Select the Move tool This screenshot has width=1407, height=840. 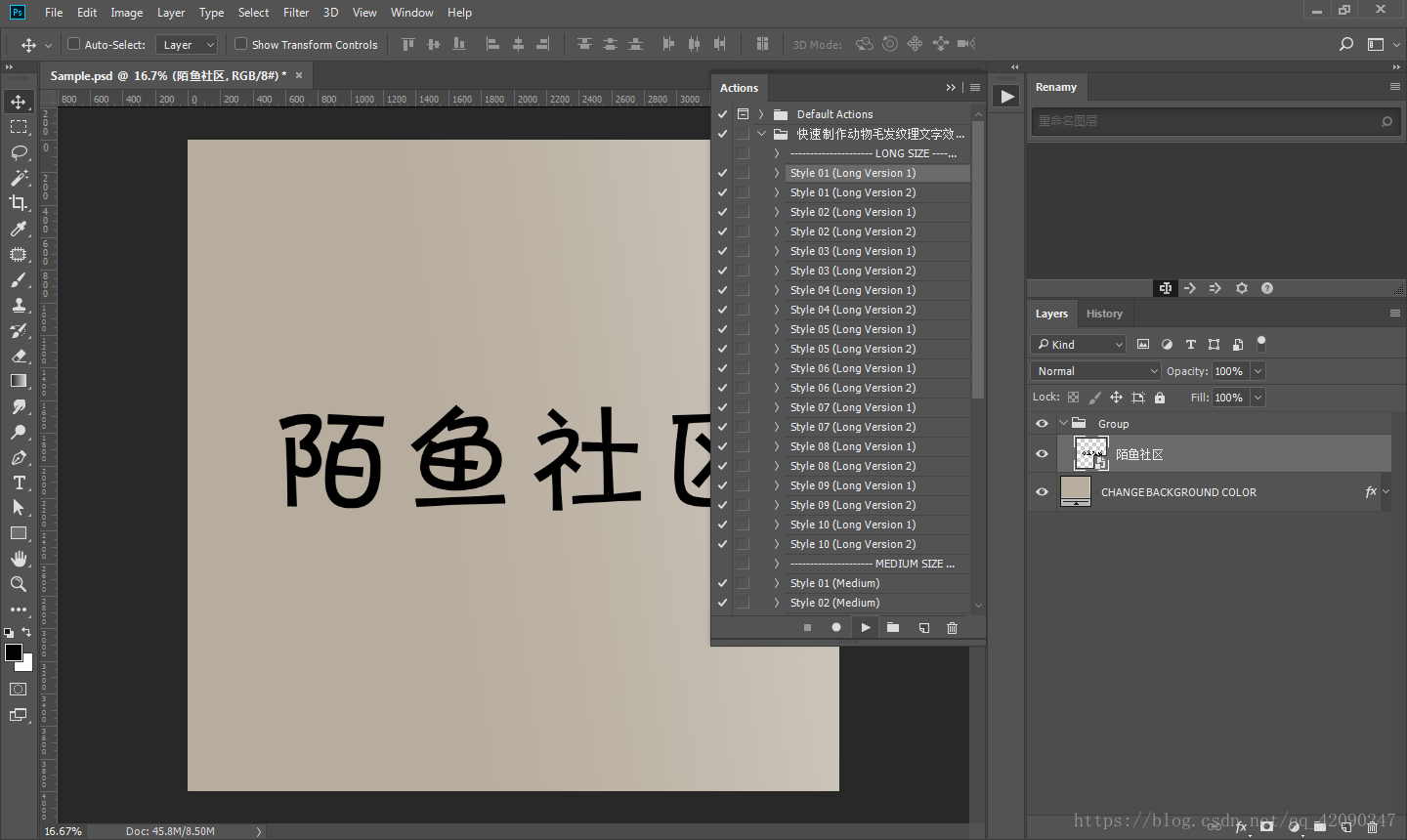(19, 102)
